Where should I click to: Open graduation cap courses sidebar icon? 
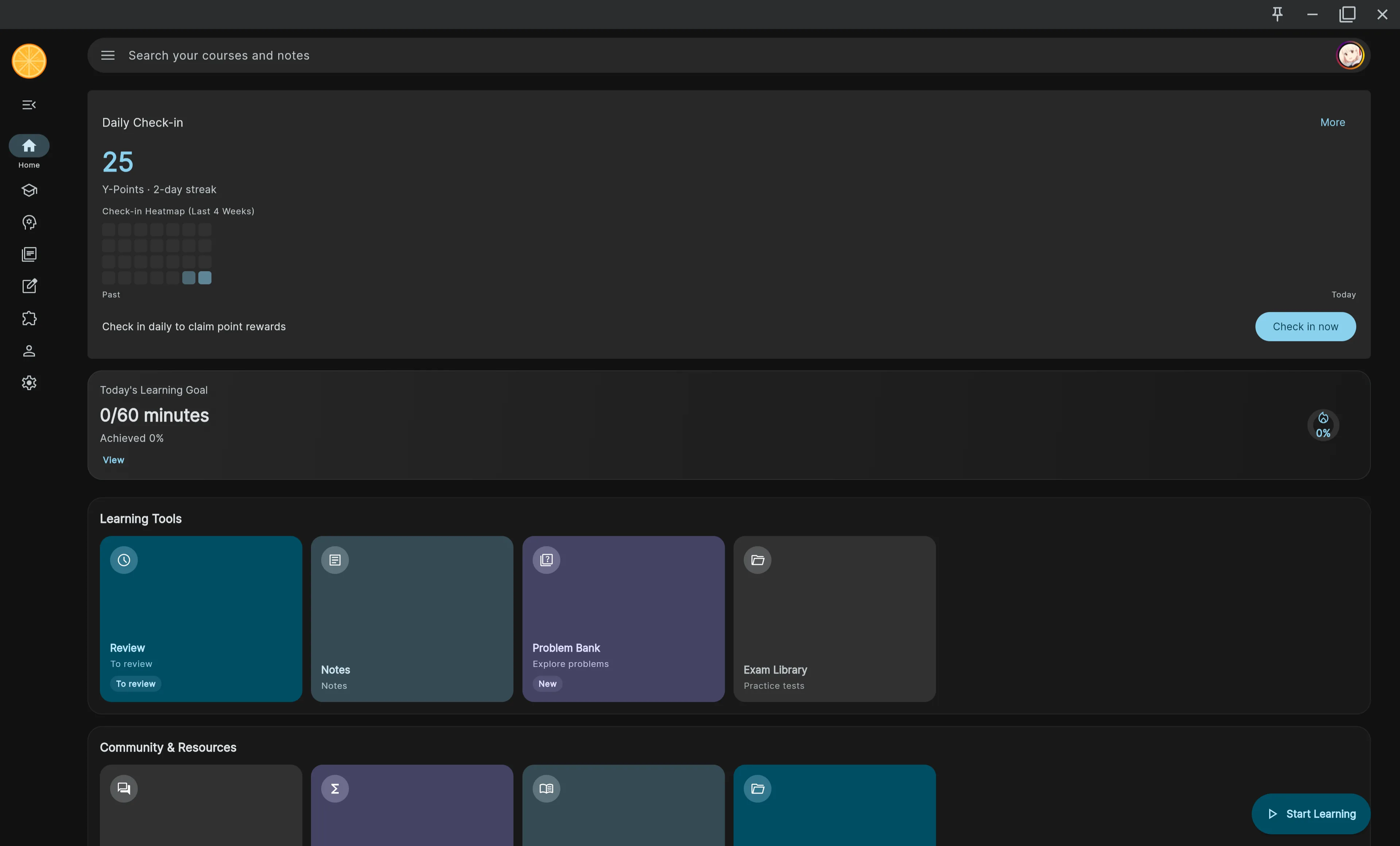[29, 190]
